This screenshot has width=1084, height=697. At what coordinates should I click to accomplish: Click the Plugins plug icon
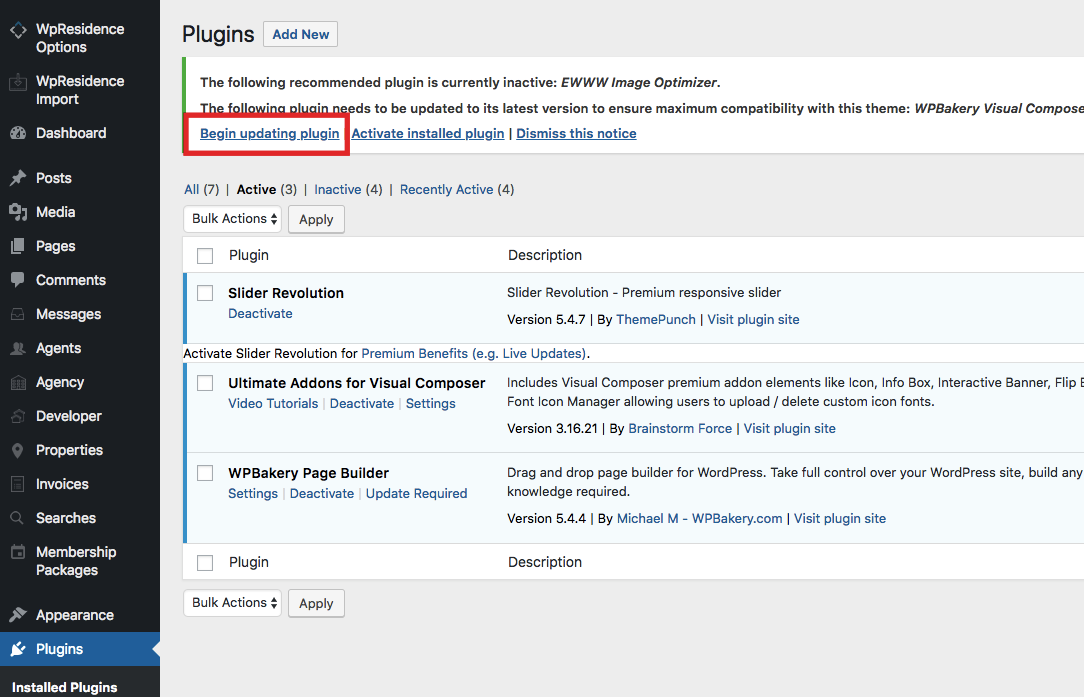click(19, 649)
